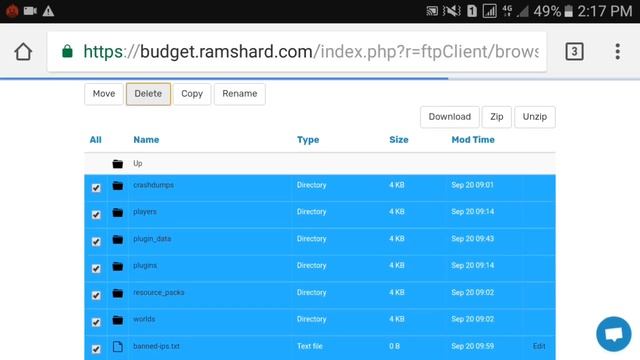Click the players folder icon
The width and height of the screenshot is (640, 360).
click(x=118, y=212)
